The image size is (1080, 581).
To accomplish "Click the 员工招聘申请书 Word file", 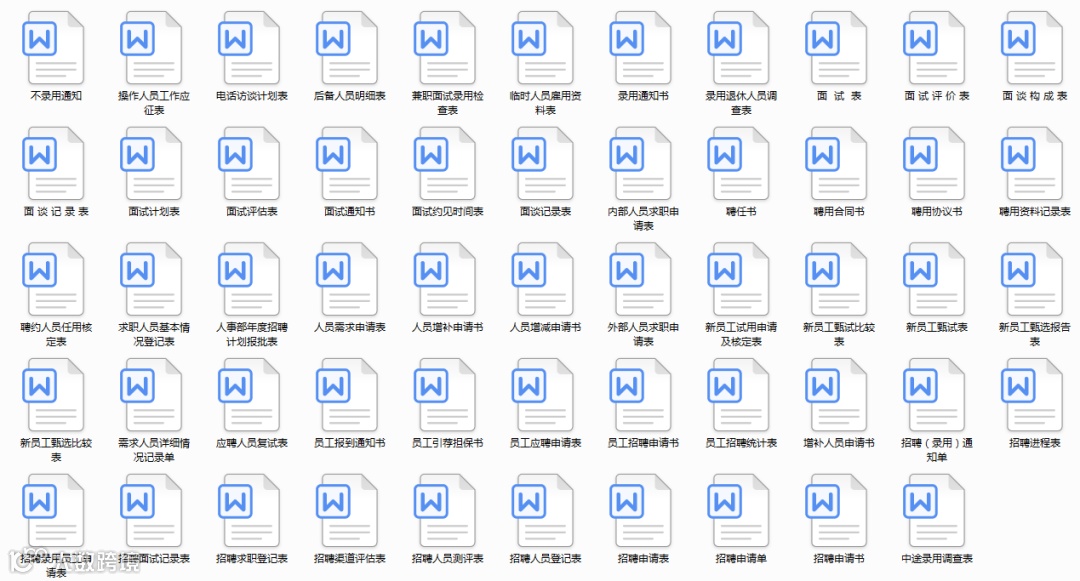I will coord(642,396).
